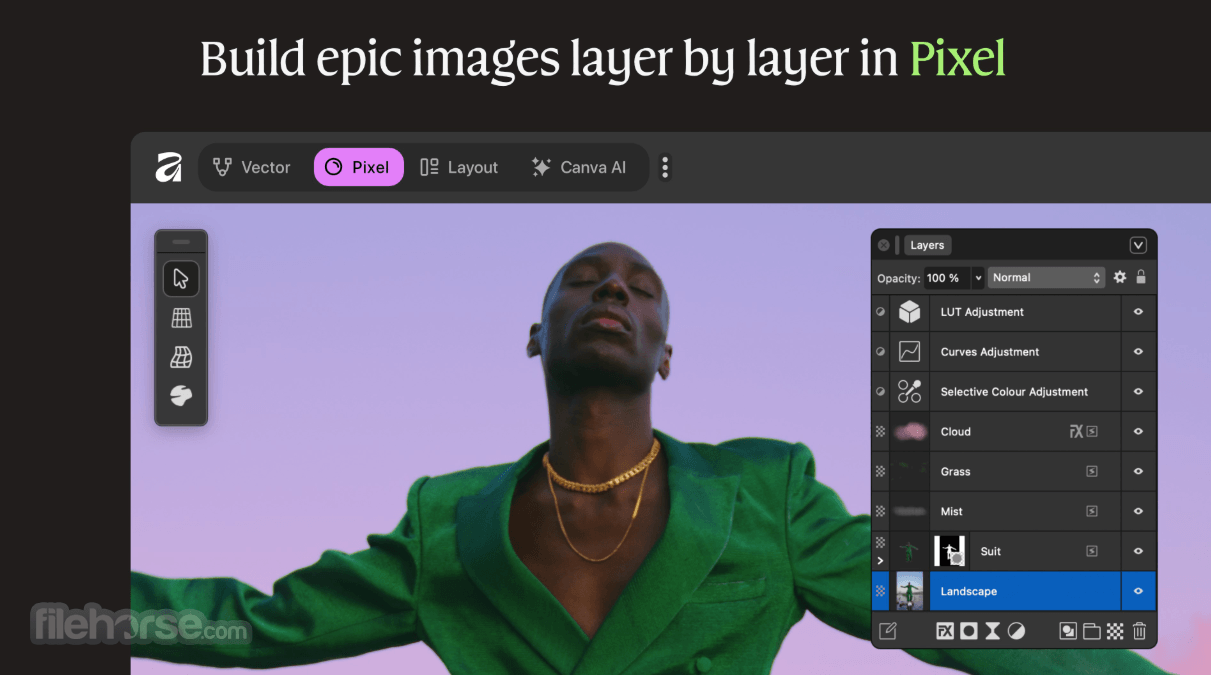Screen dimensions: 1211x675
Task: Switch to the Pixel persona tab
Action: [359, 167]
